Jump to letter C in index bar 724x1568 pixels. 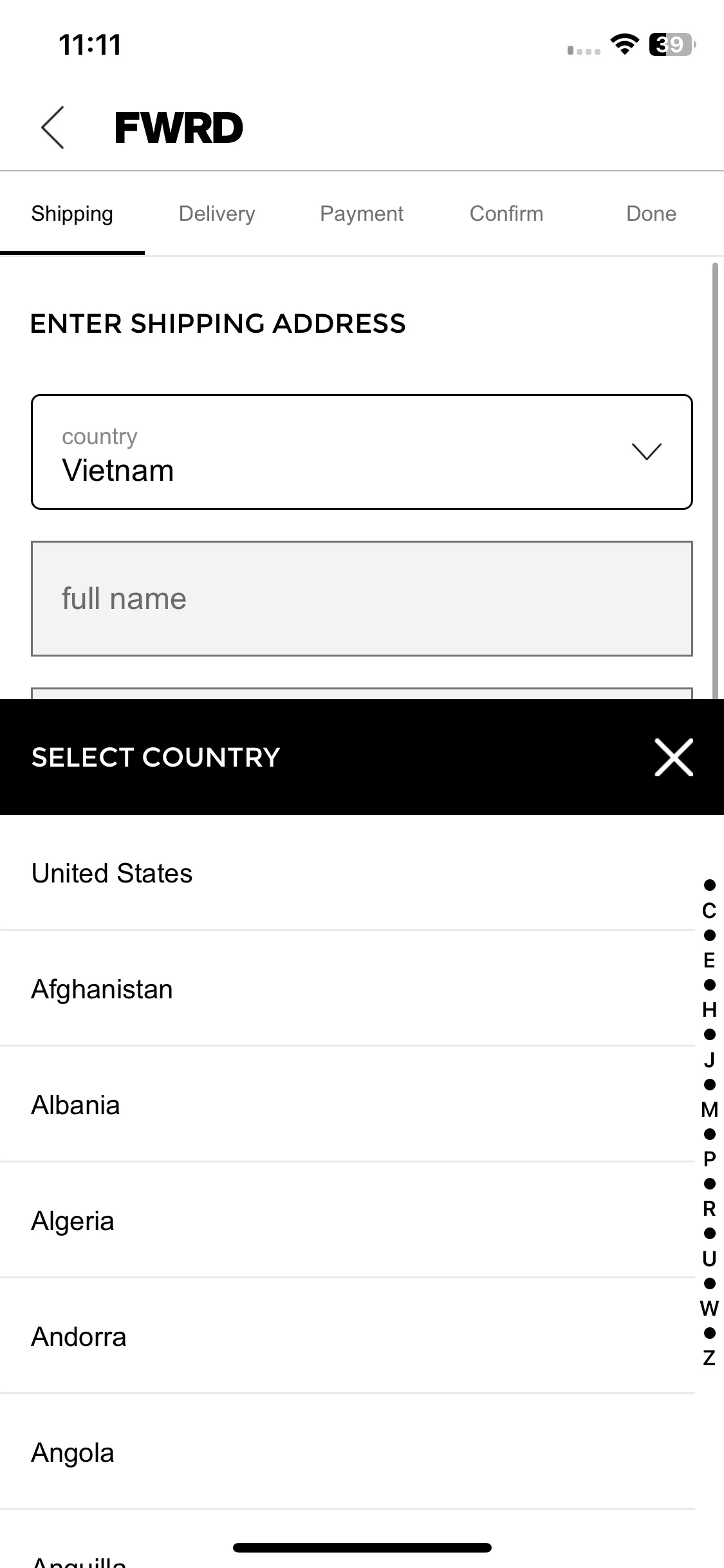(x=709, y=910)
